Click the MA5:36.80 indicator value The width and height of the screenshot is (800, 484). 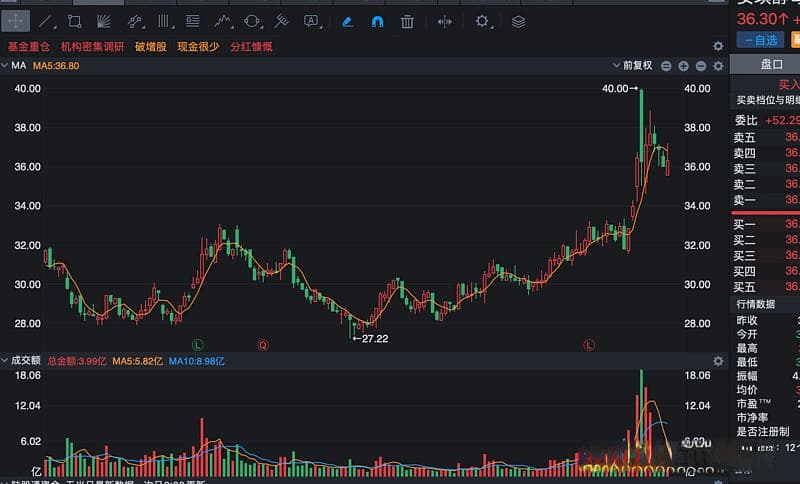click(x=56, y=66)
